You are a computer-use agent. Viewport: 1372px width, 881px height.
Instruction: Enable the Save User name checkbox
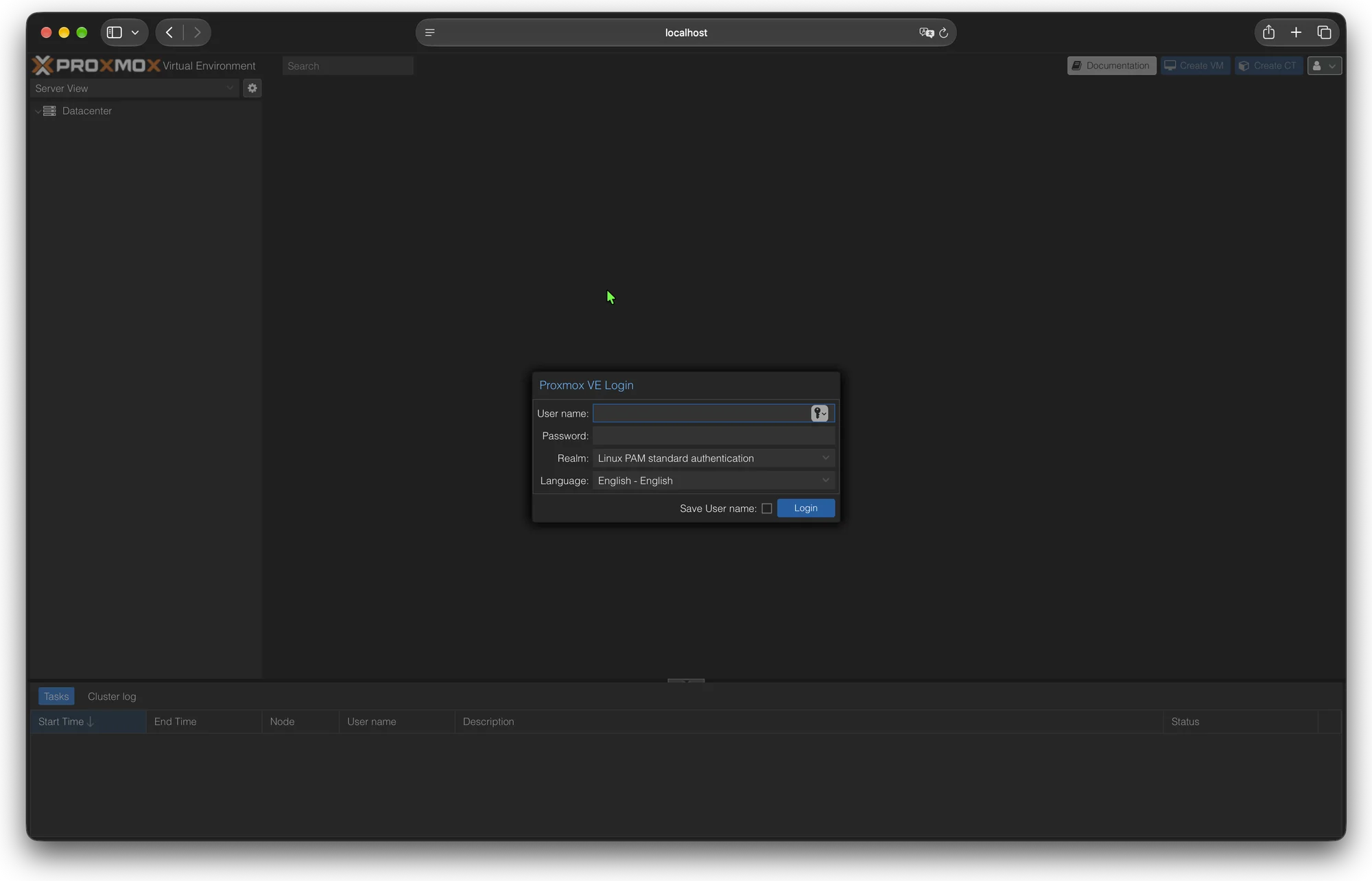pyautogui.click(x=767, y=508)
